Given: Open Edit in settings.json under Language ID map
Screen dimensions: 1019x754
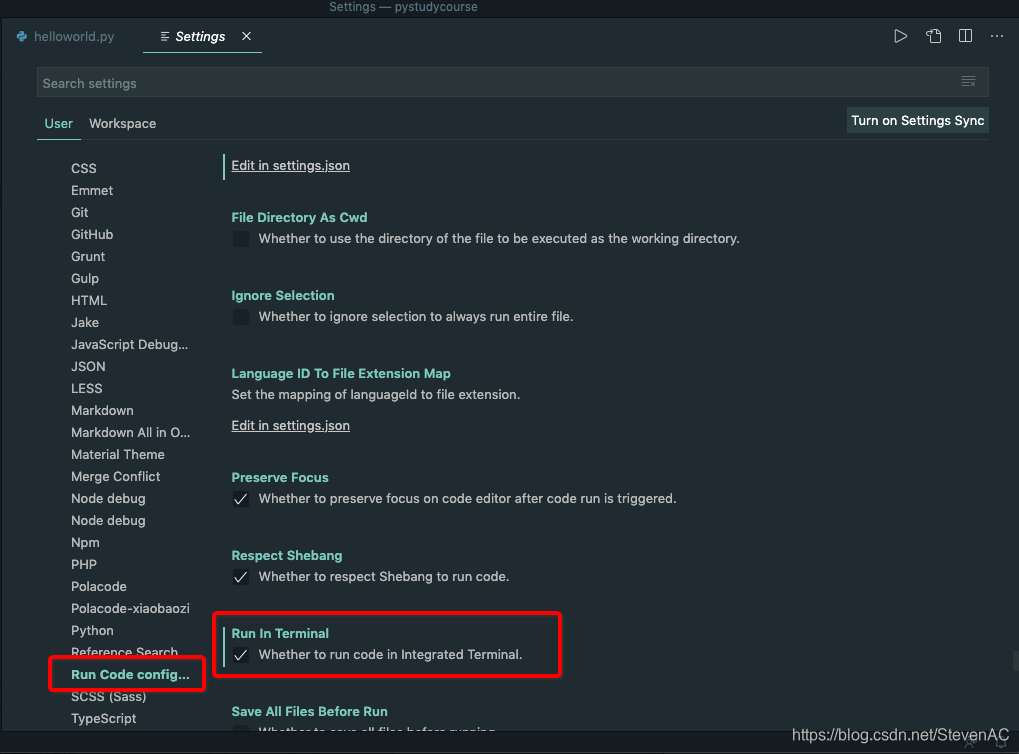Looking at the screenshot, I should [290, 426].
